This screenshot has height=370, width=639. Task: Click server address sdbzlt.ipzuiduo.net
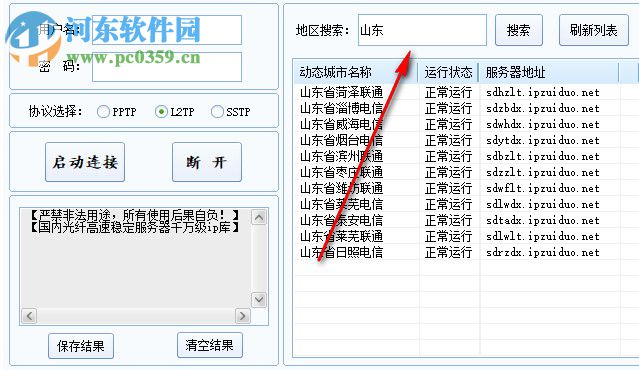(x=543, y=156)
